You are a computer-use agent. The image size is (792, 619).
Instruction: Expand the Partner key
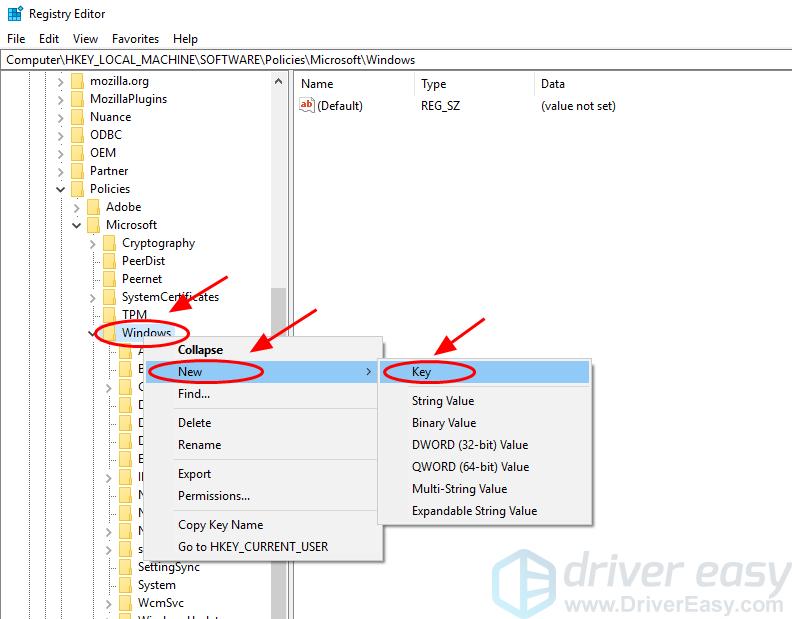tap(61, 171)
